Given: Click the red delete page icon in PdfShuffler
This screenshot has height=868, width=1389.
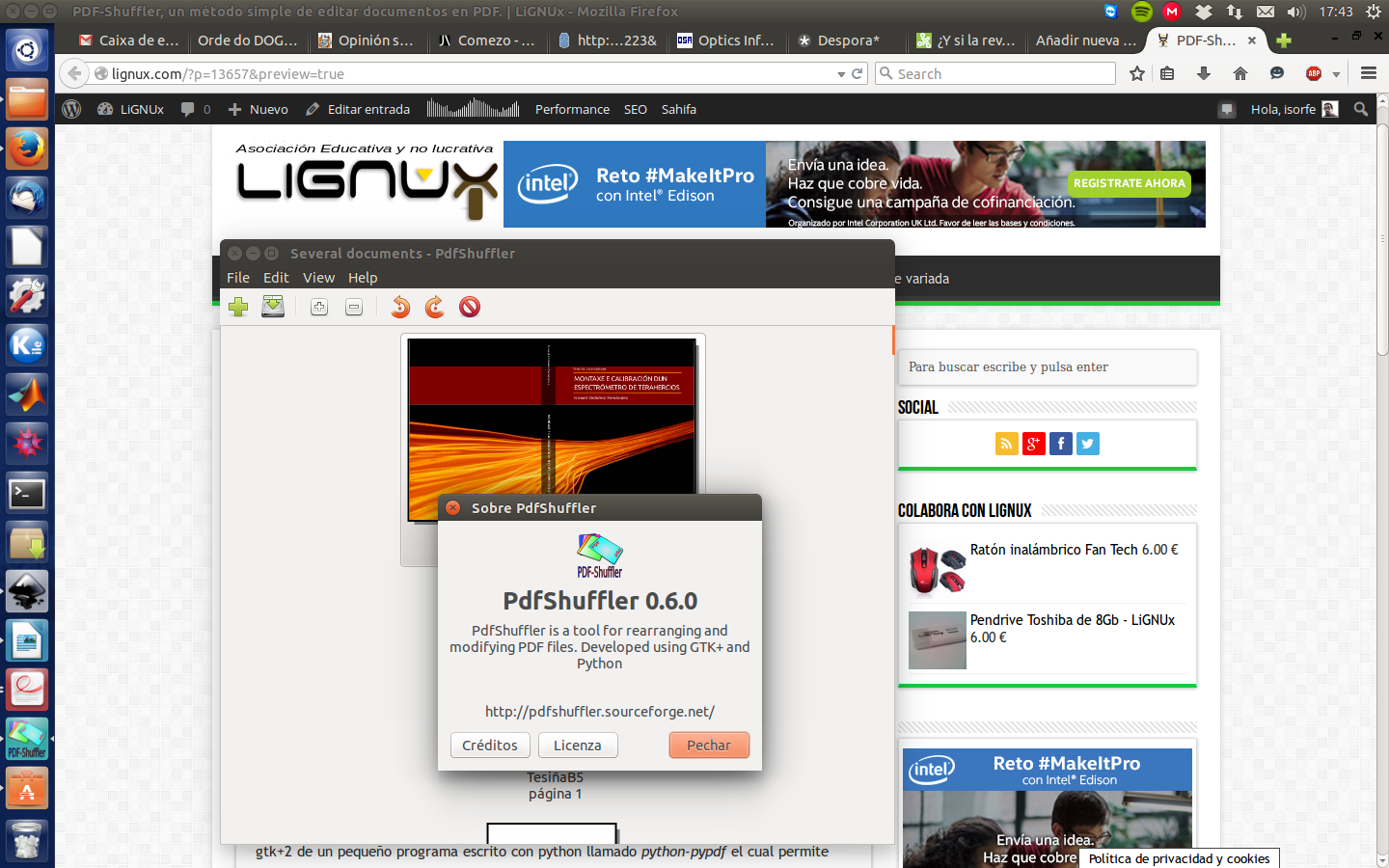Looking at the screenshot, I should 470,307.
